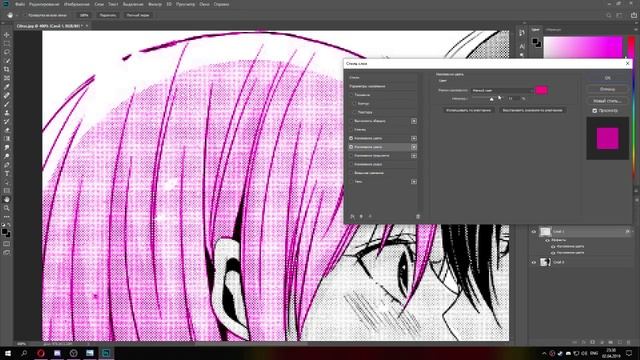Open blend mode dropdown in Layer Style

pos(502,90)
